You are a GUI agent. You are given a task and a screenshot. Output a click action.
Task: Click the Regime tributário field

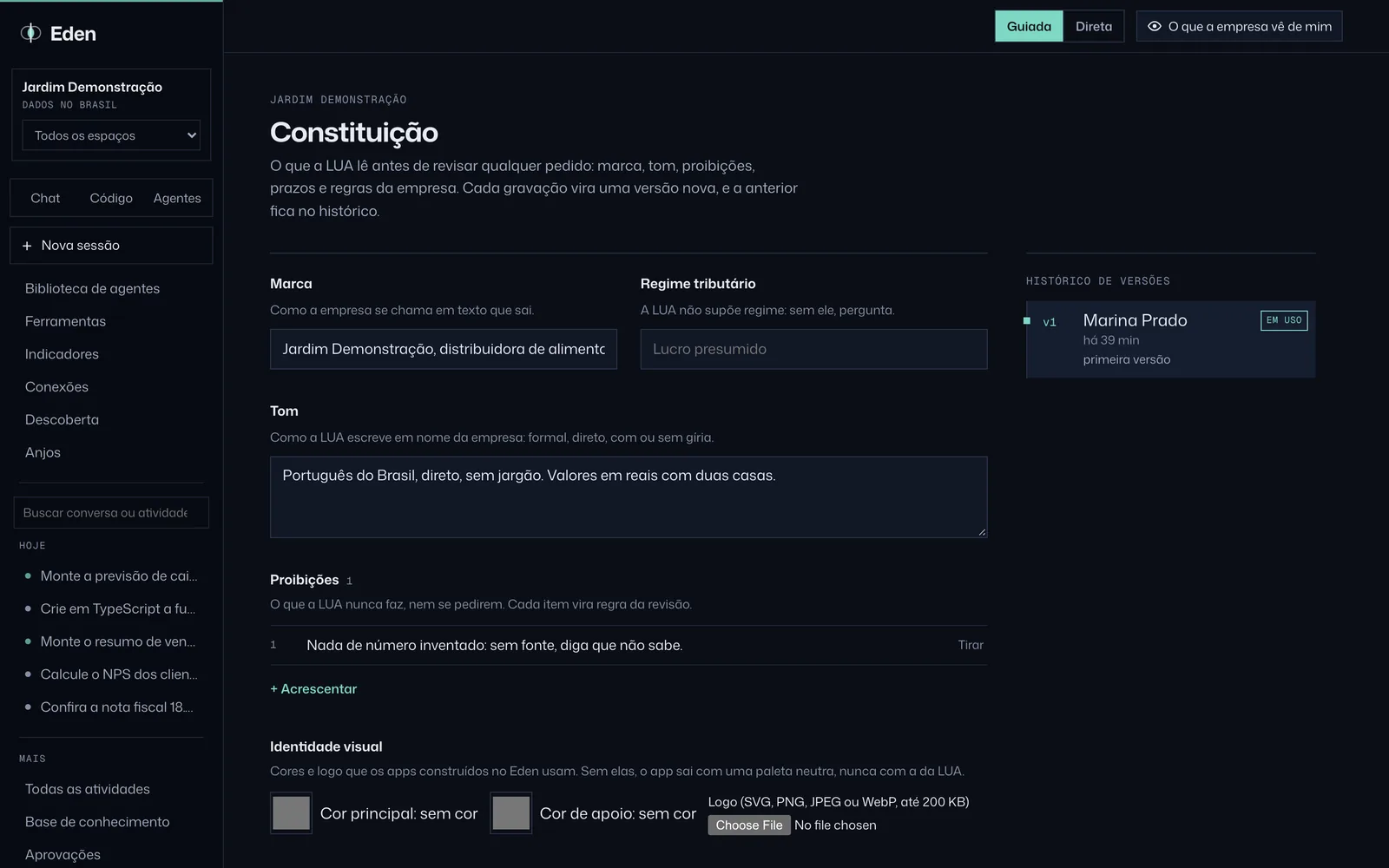point(813,349)
